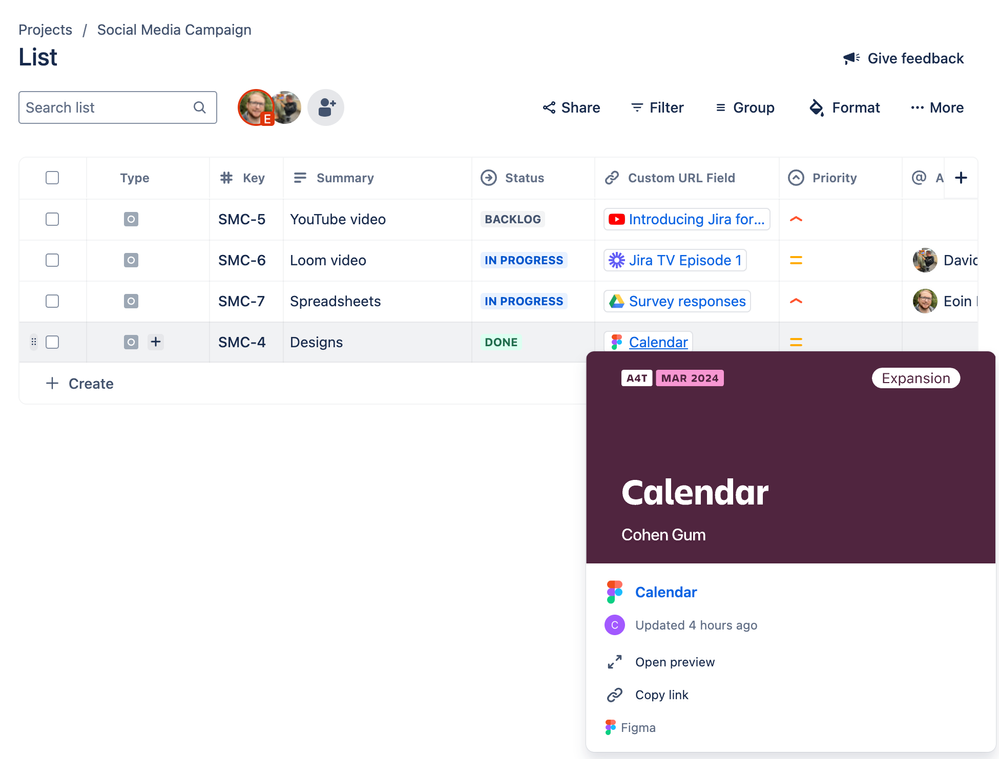Viewport: 999px width, 759px height.
Task: Click the Calendar Figma link in SMC-4 row
Action: (658, 342)
